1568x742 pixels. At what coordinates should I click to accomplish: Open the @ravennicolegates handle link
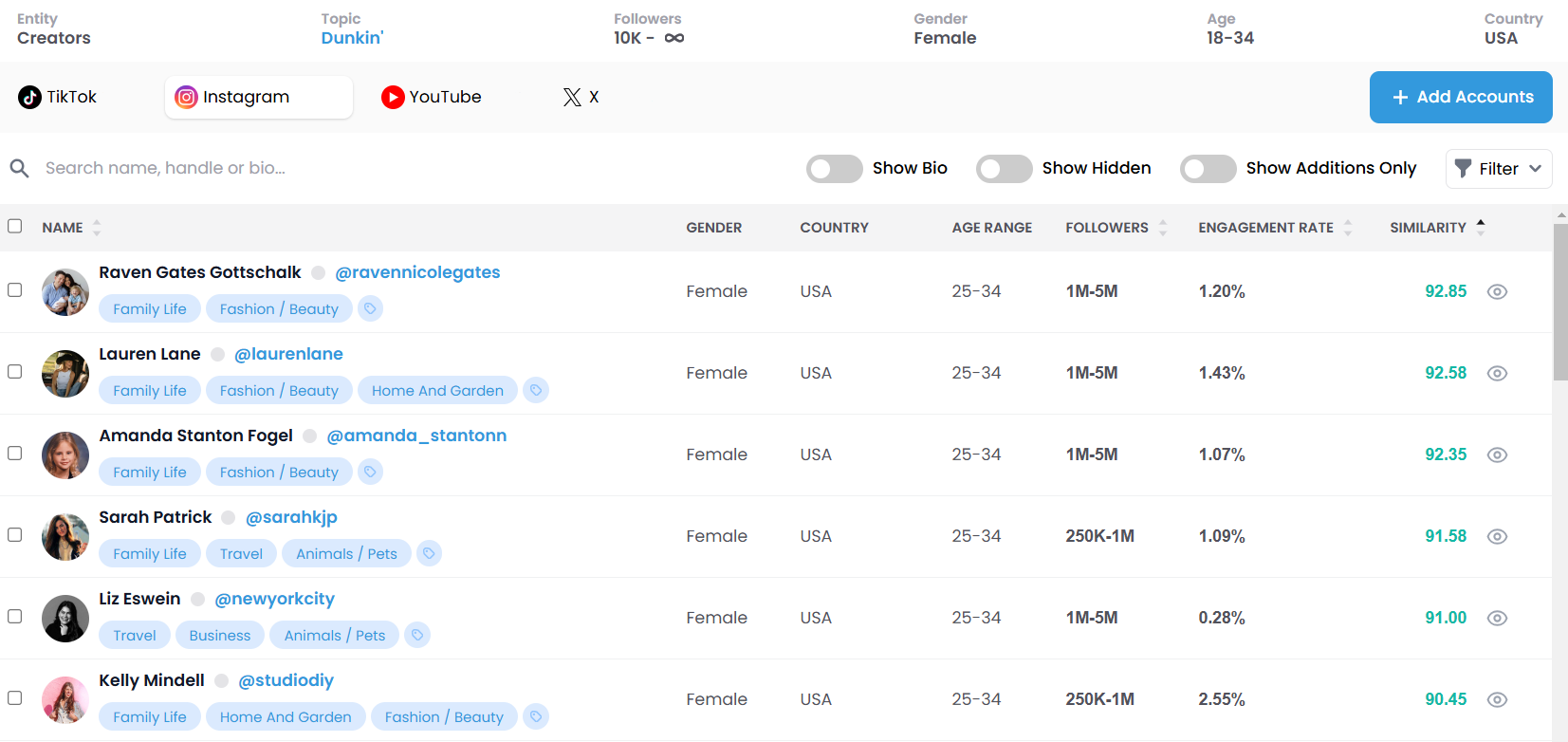pos(417,272)
